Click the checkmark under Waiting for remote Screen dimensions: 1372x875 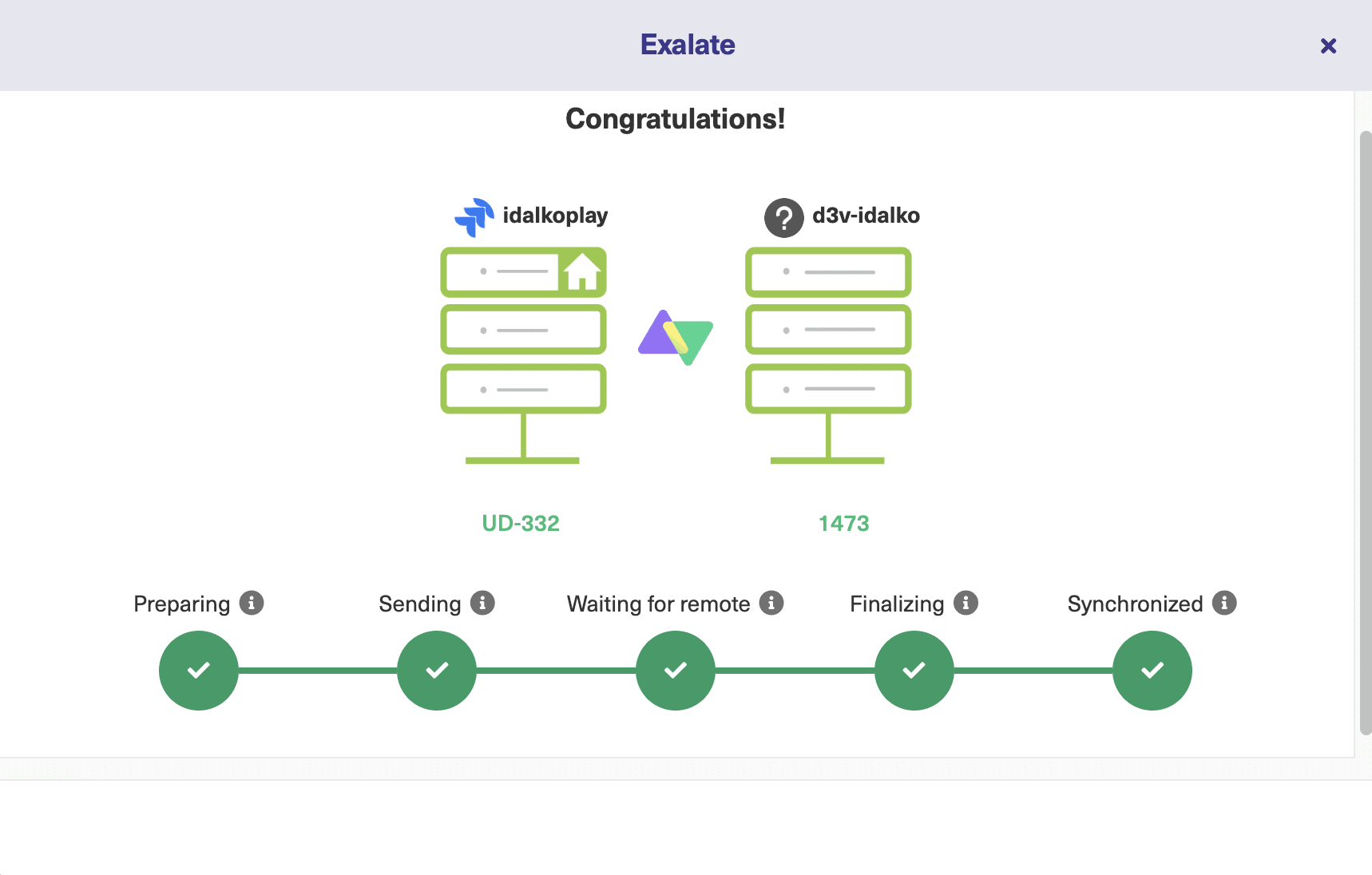coord(675,670)
